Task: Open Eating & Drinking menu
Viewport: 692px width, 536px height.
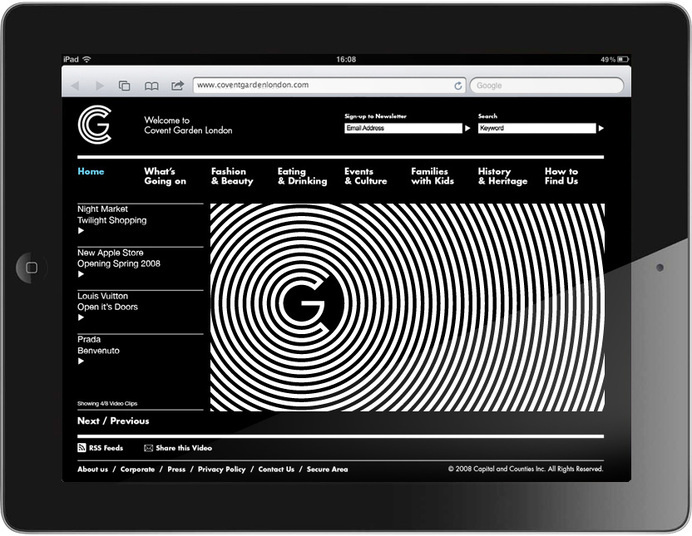Action: coord(302,176)
